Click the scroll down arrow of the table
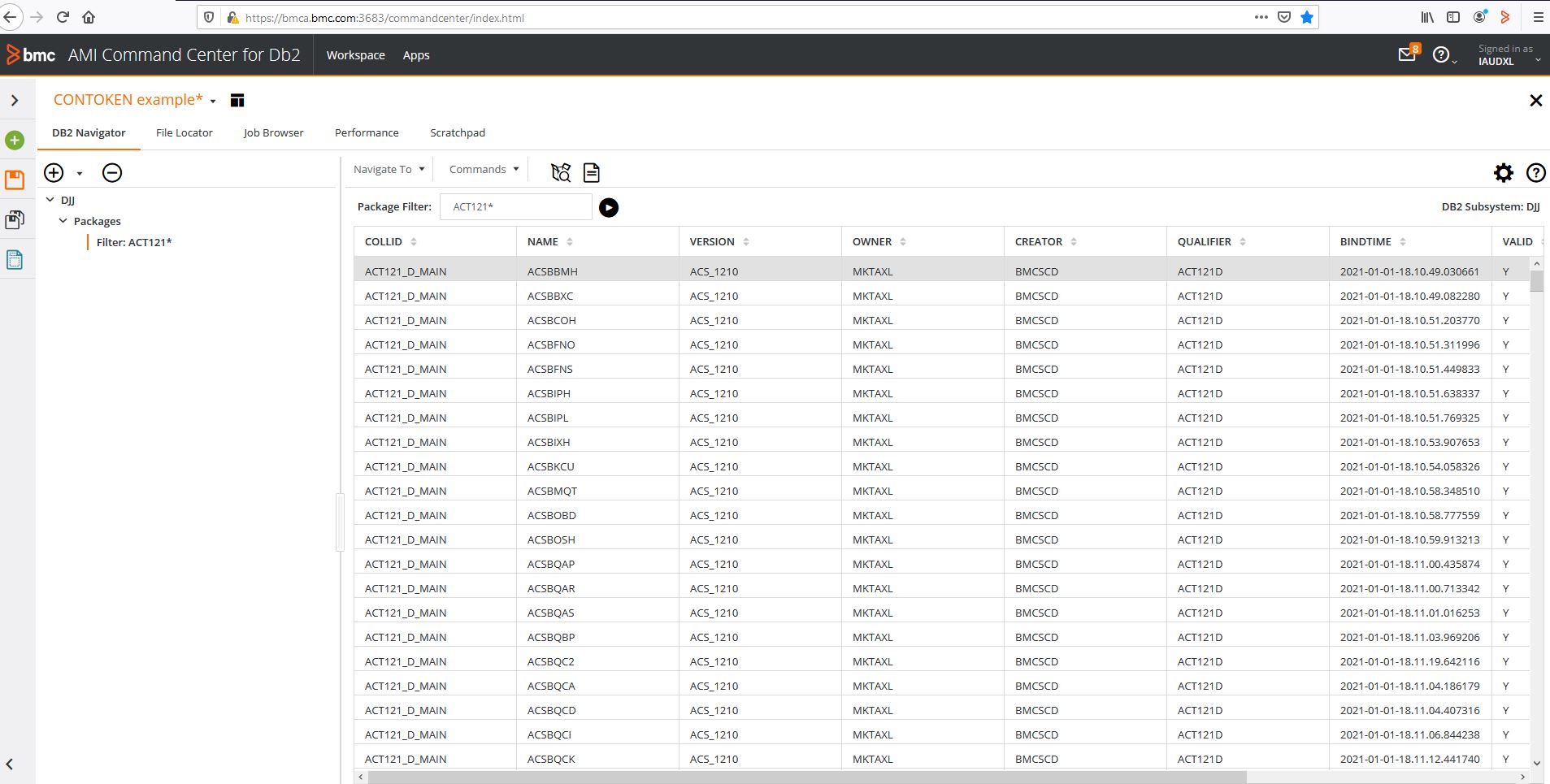 tap(1536, 763)
